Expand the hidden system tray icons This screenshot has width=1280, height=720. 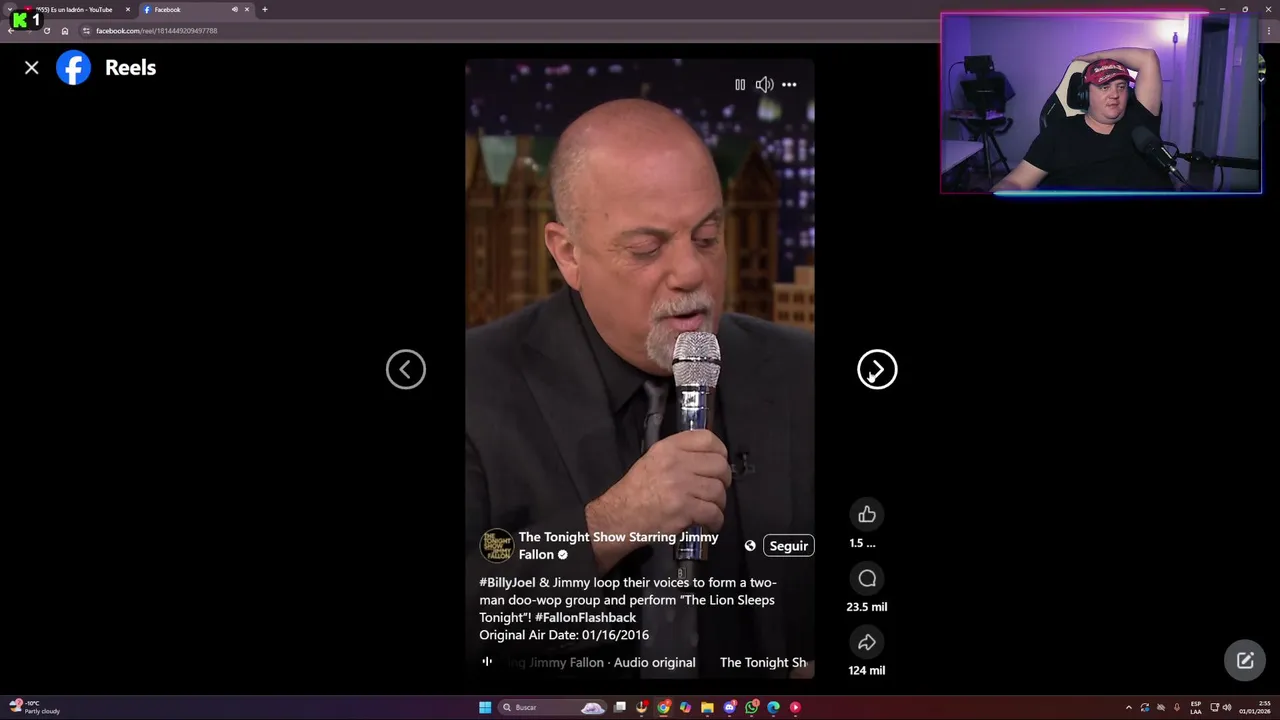click(1129, 707)
